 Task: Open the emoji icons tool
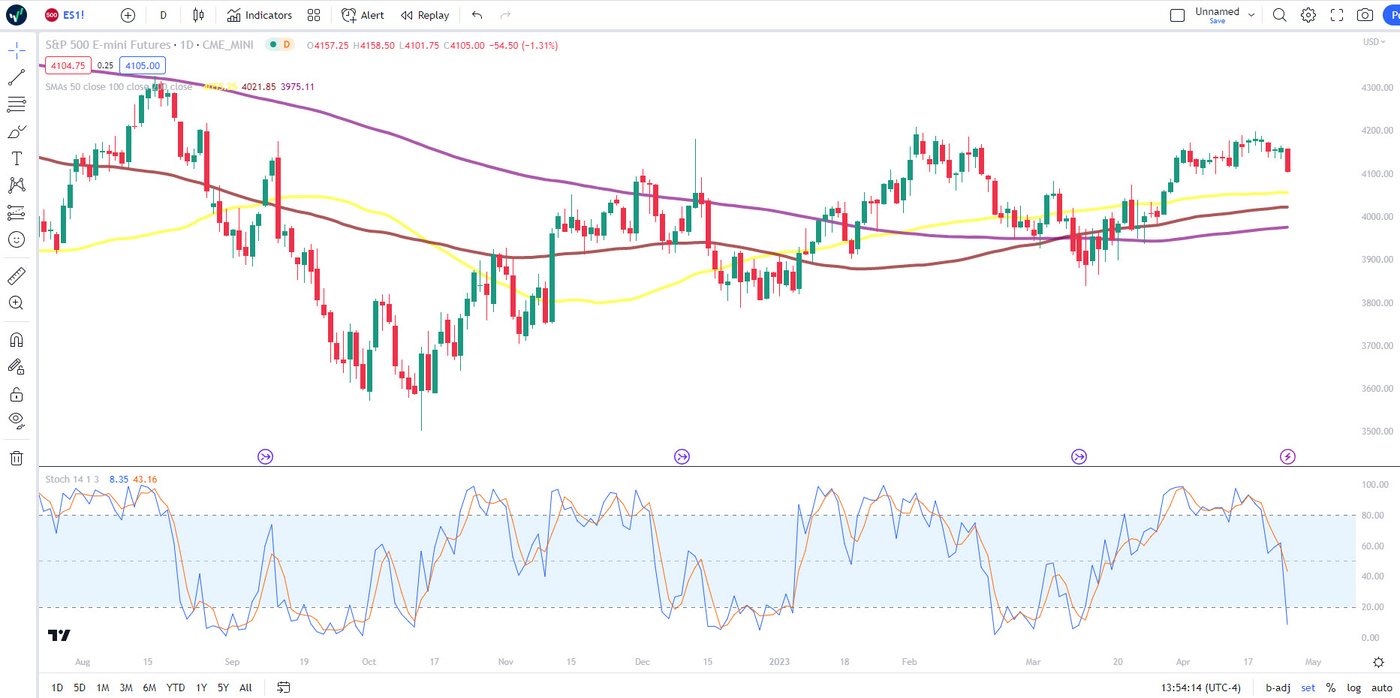17,239
